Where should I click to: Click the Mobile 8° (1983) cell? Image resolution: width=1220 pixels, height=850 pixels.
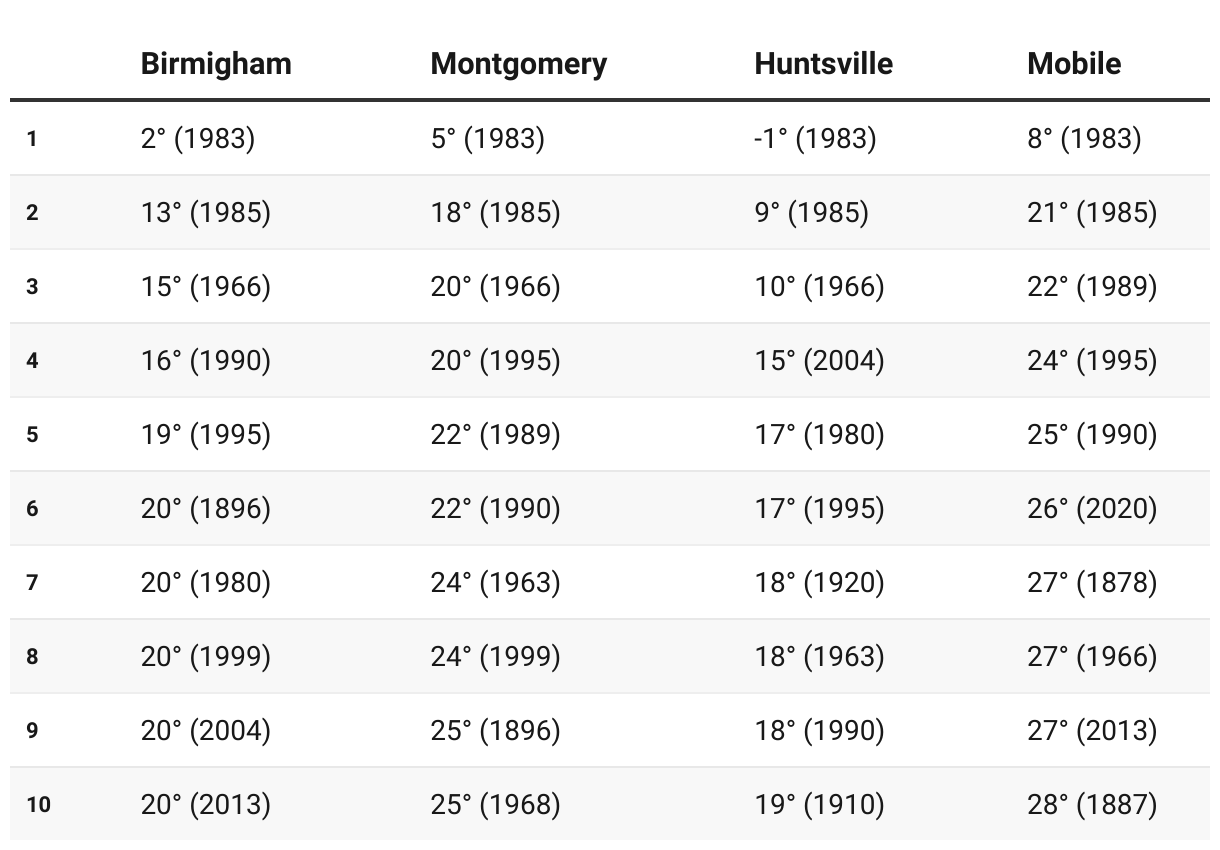coord(1084,138)
